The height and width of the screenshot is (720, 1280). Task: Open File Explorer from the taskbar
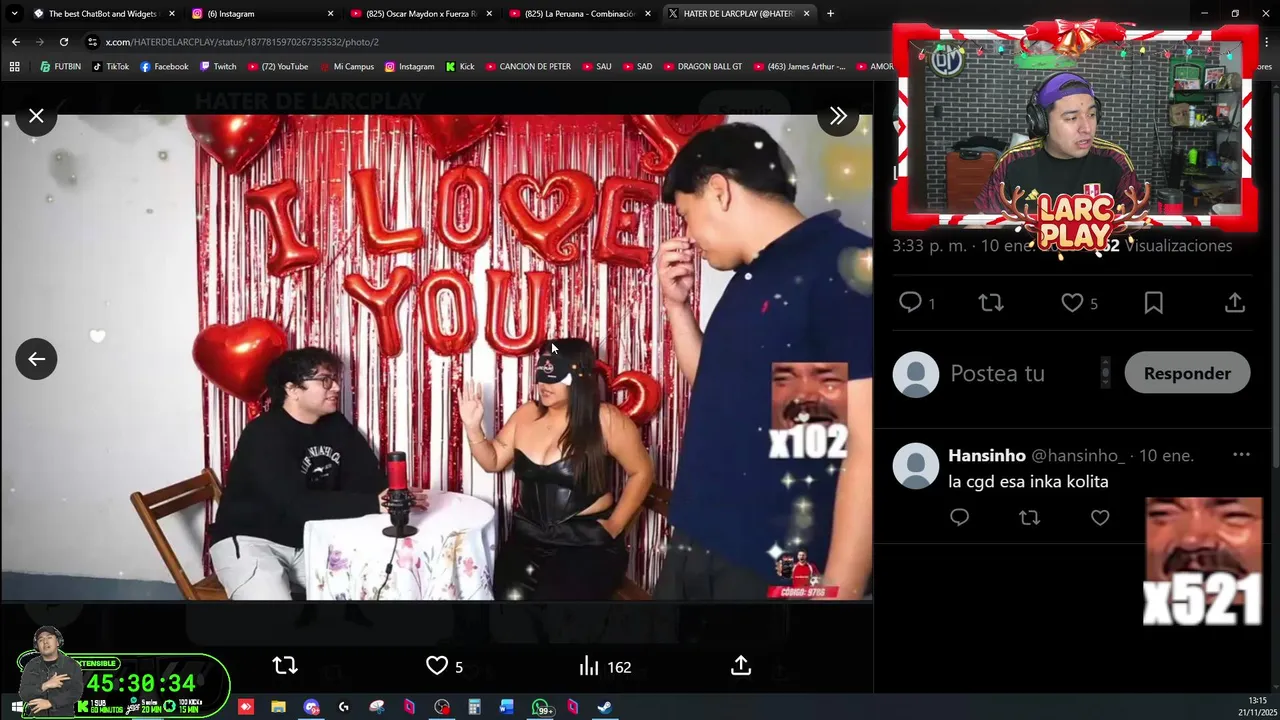278,707
